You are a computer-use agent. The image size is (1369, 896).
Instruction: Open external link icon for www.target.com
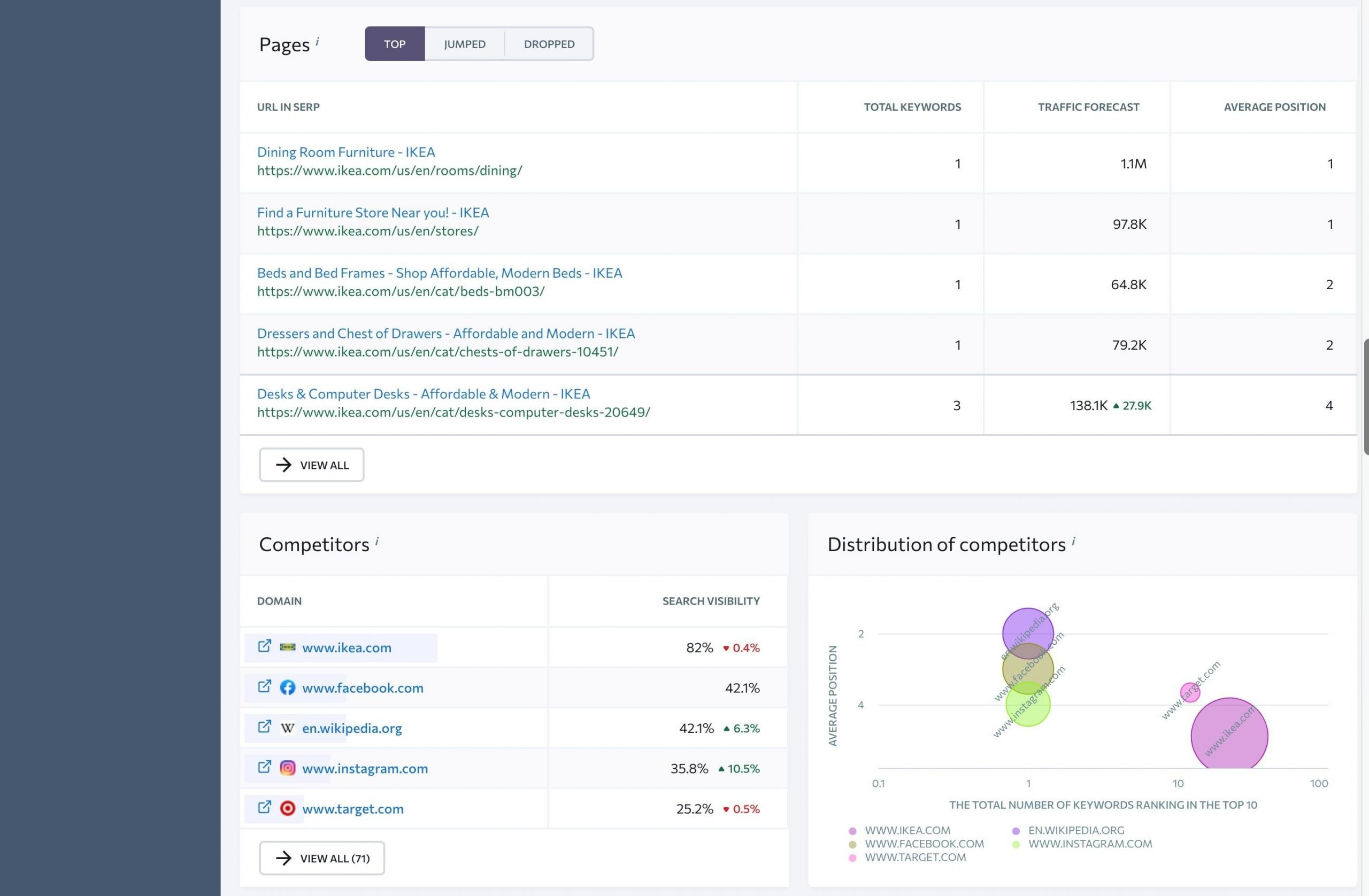pyautogui.click(x=264, y=807)
